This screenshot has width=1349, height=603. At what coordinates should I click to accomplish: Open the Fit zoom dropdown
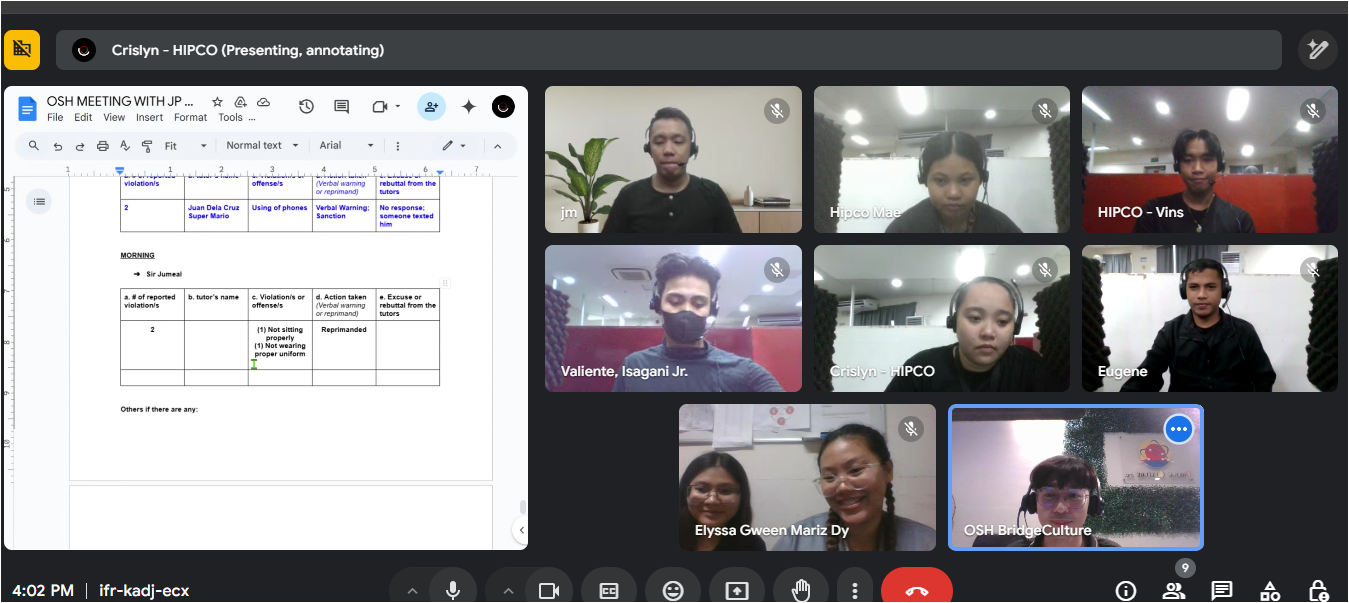[x=186, y=146]
